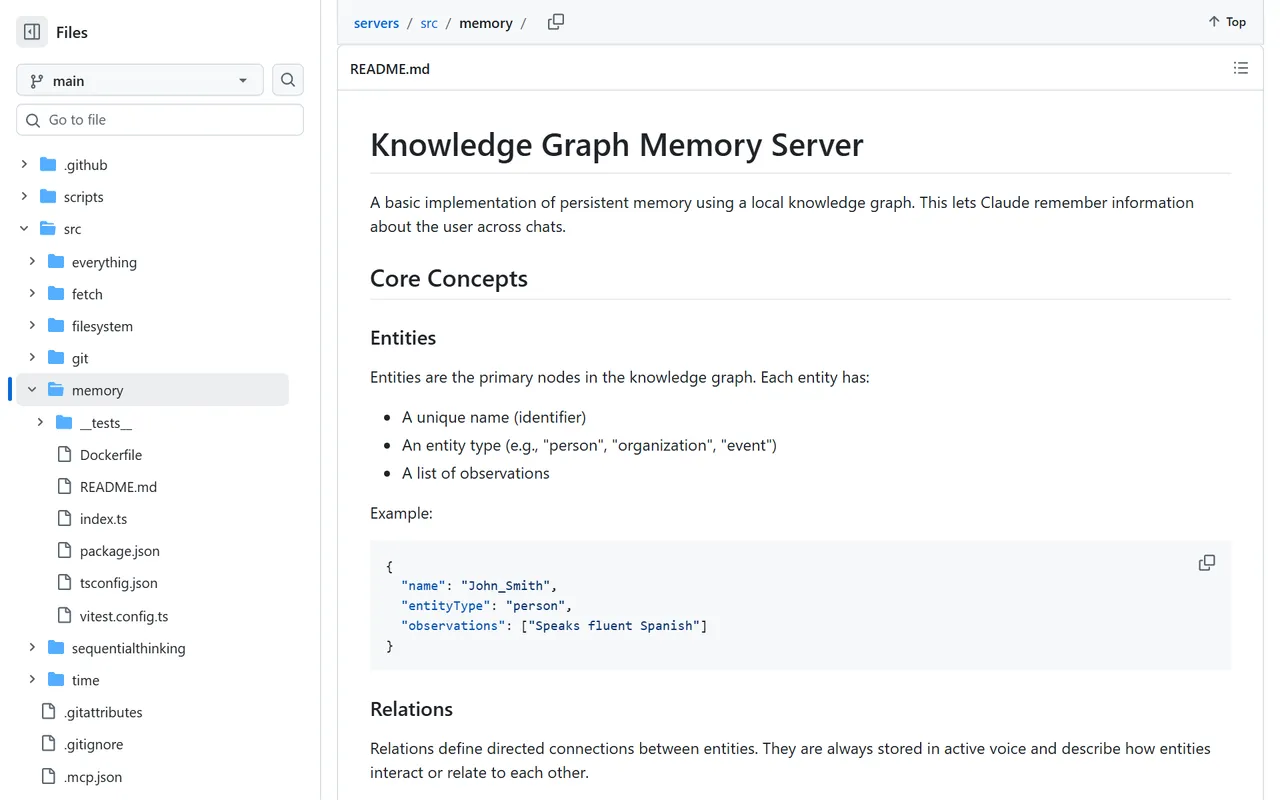The height and width of the screenshot is (800, 1280).
Task: Open package.json in the file tree
Action: tap(120, 551)
